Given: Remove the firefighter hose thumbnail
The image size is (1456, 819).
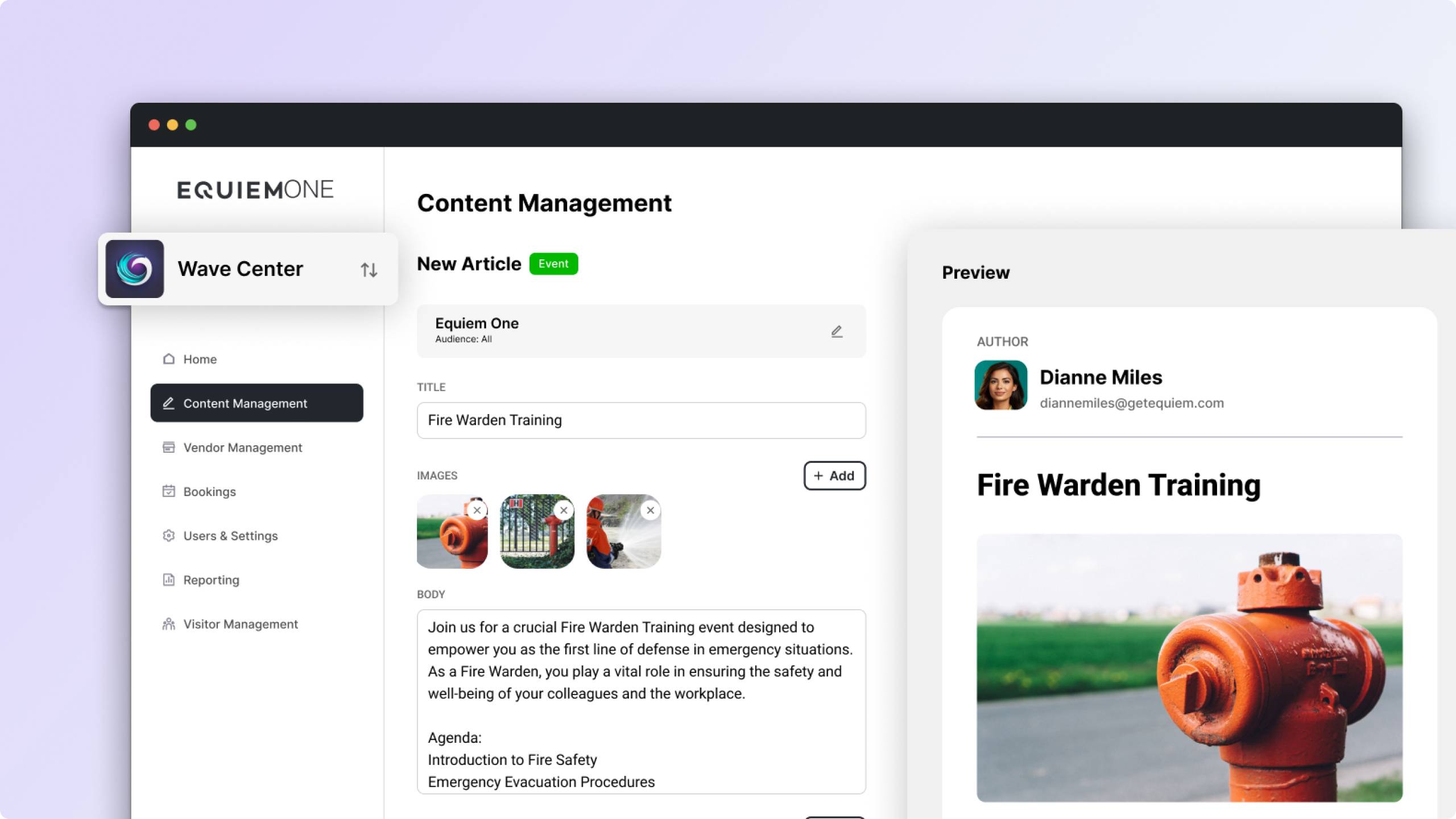Looking at the screenshot, I should [x=650, y=510].
